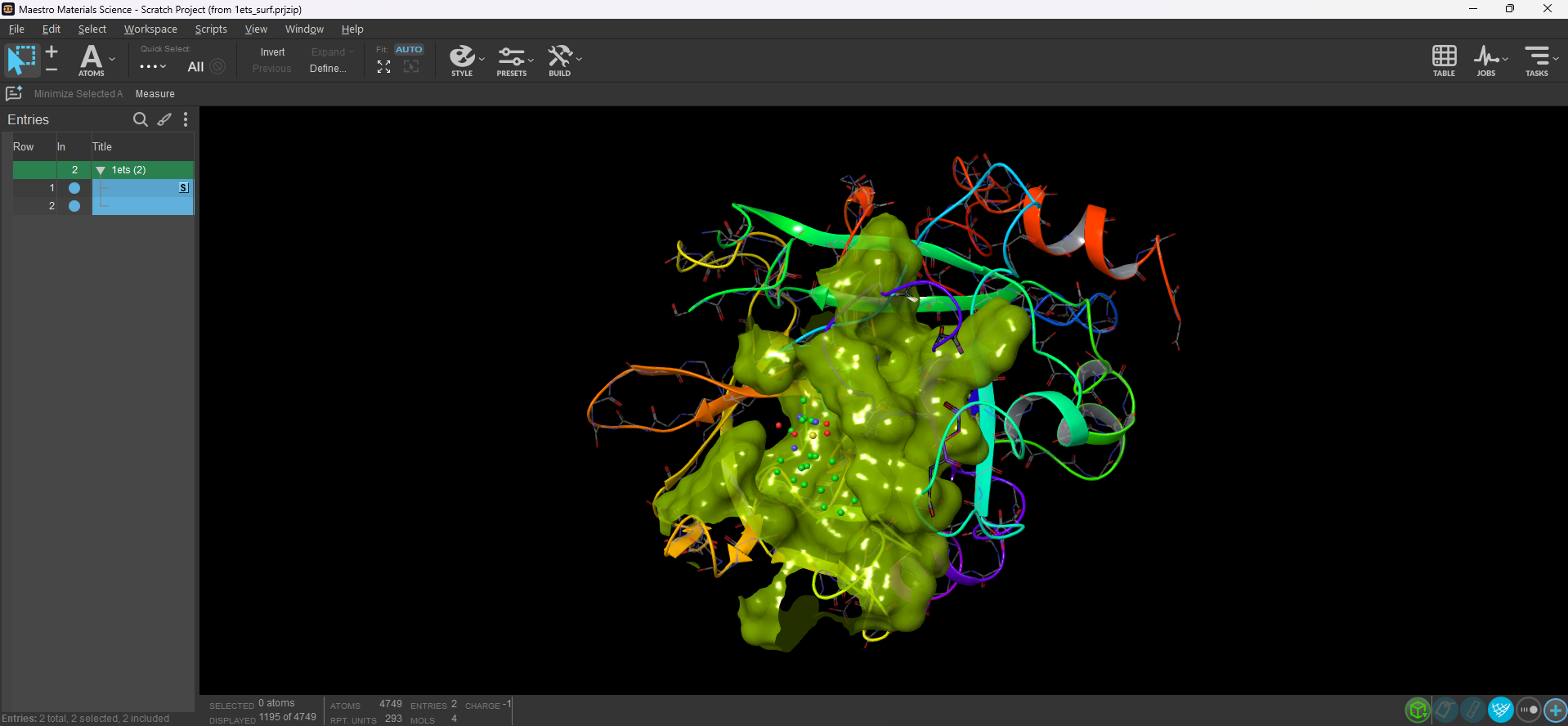The image size is (1568, 726).
Task: Toggle the surface display button
Action: point(1500,710)
